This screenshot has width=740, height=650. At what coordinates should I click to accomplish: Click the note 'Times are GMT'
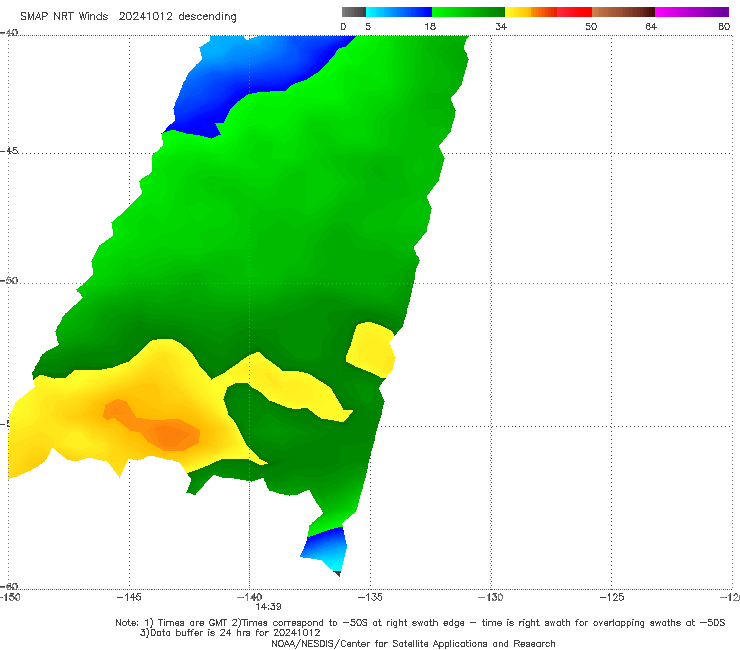(x=192, y=623)
